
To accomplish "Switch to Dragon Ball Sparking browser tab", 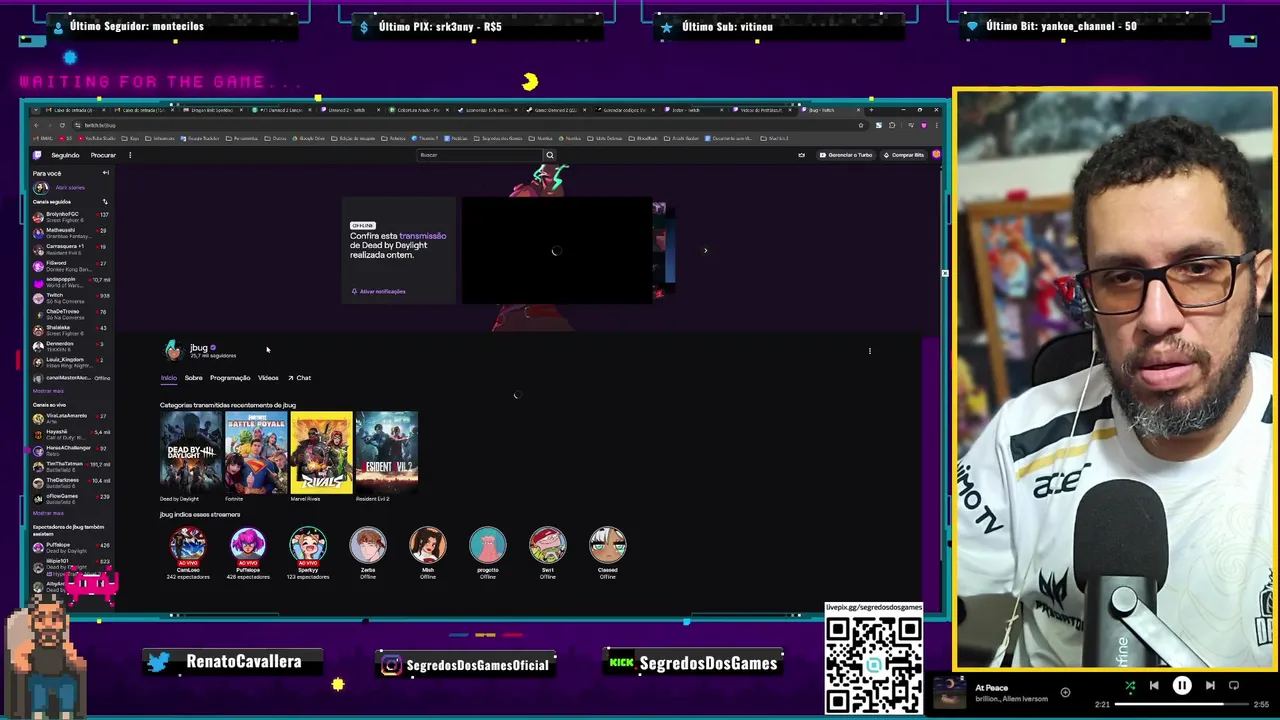I will point(212,110).
